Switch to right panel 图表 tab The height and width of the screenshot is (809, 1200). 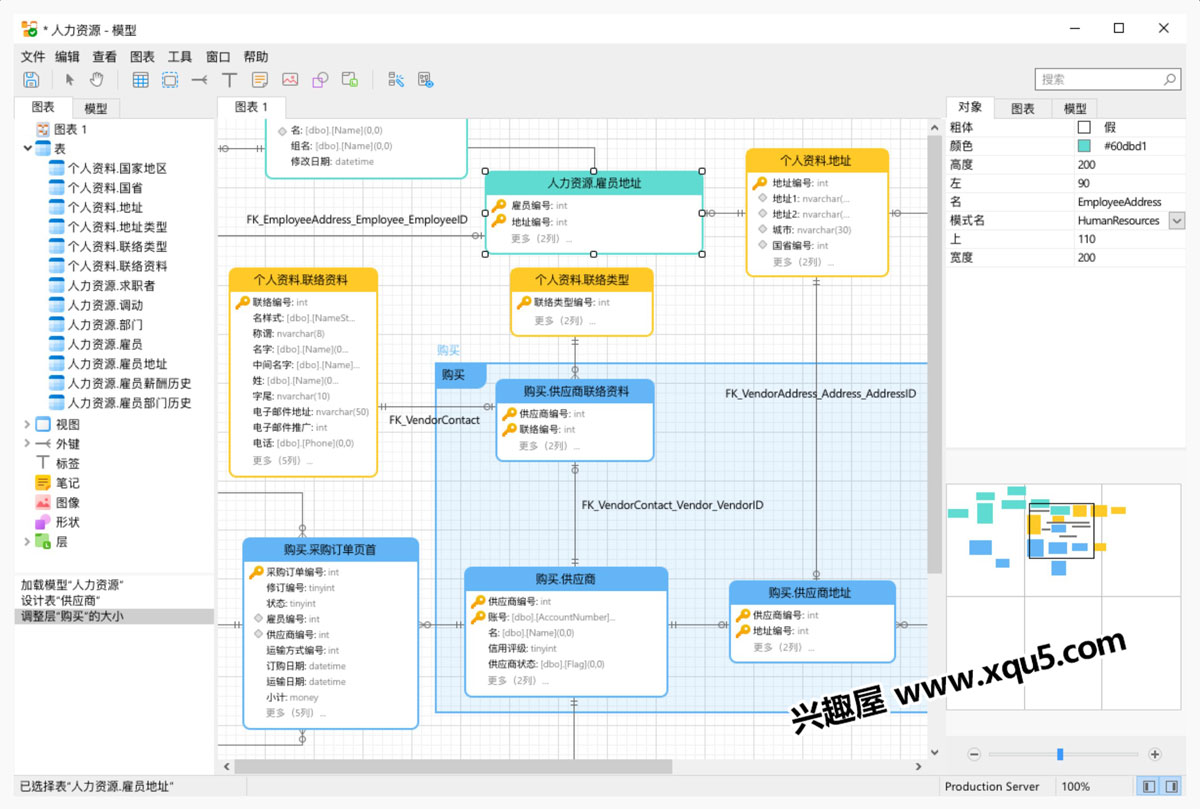tap(1022, 108)
